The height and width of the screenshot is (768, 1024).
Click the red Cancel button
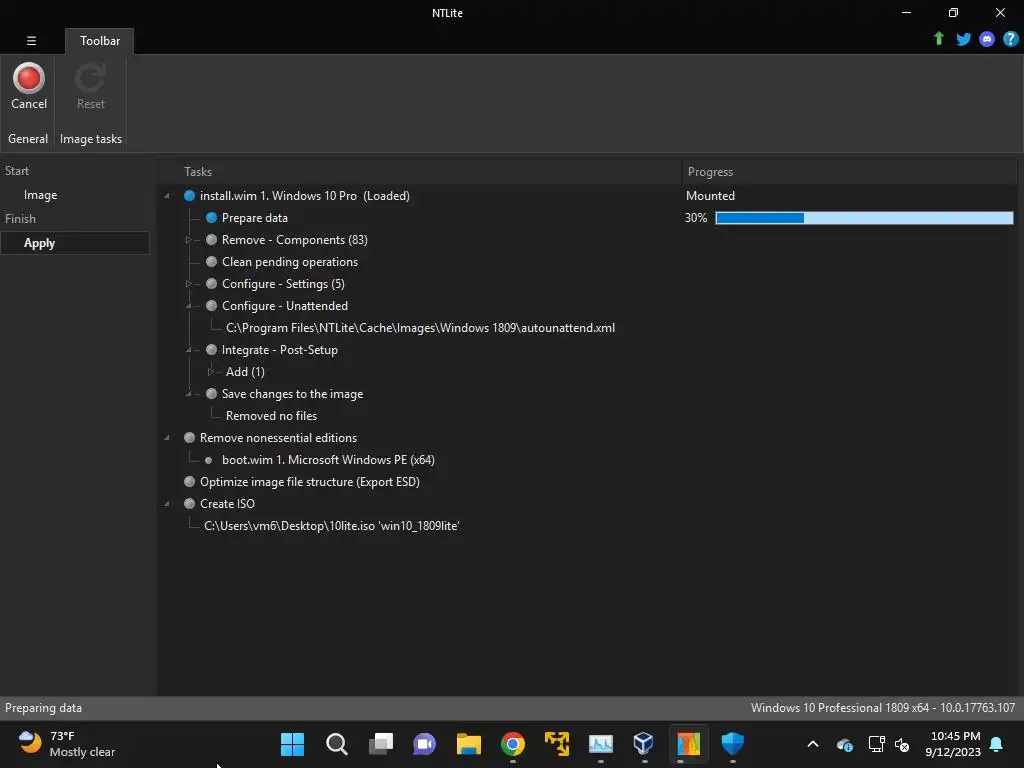tap(29, 86)
